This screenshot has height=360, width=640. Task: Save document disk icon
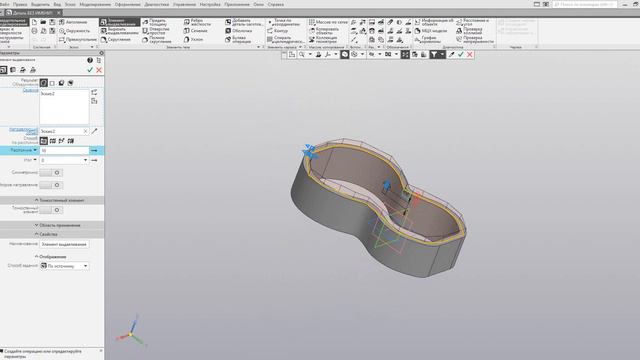tap(52, 22)
